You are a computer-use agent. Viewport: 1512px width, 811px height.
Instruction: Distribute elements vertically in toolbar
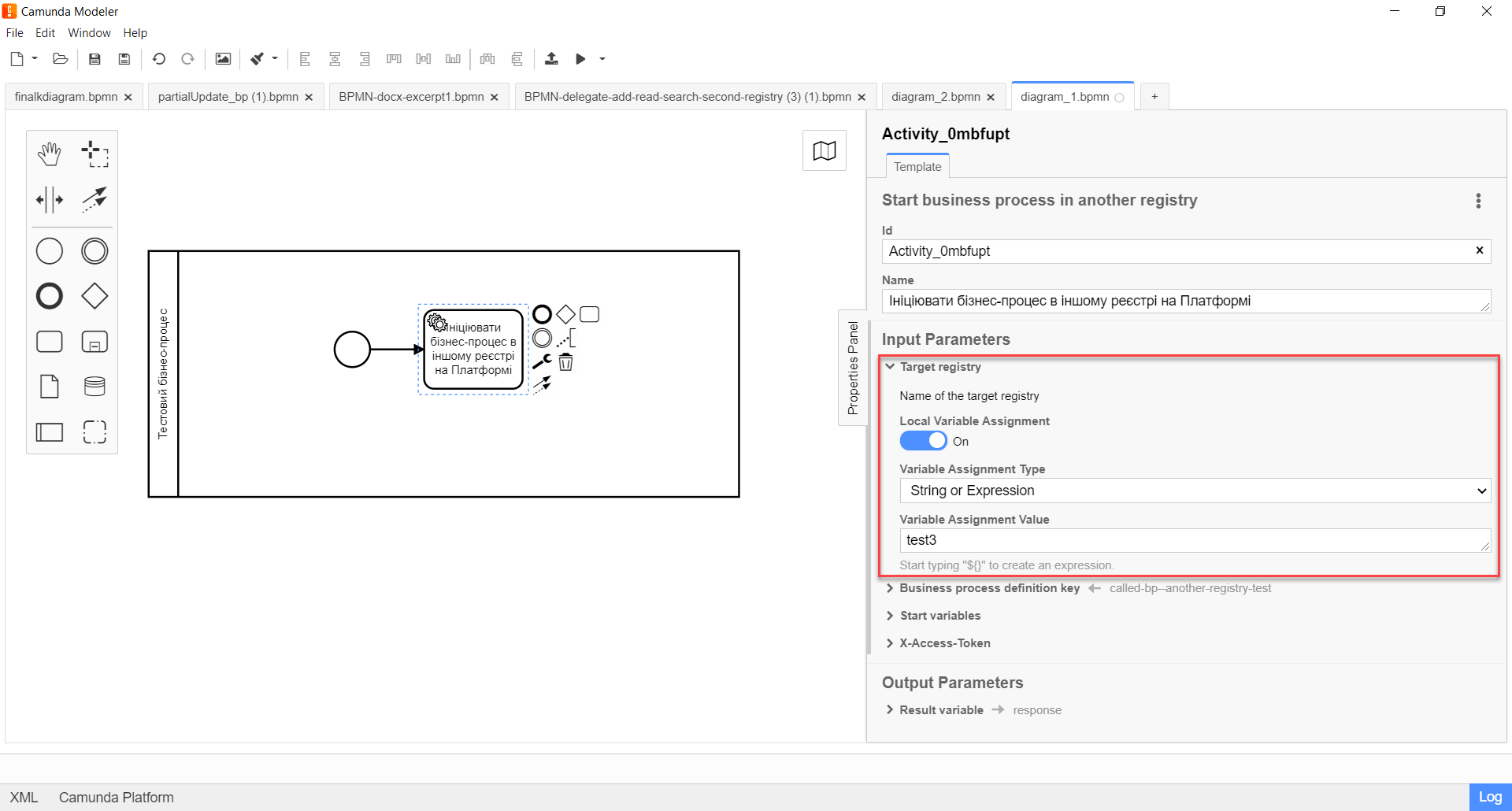tap(517, 59)
